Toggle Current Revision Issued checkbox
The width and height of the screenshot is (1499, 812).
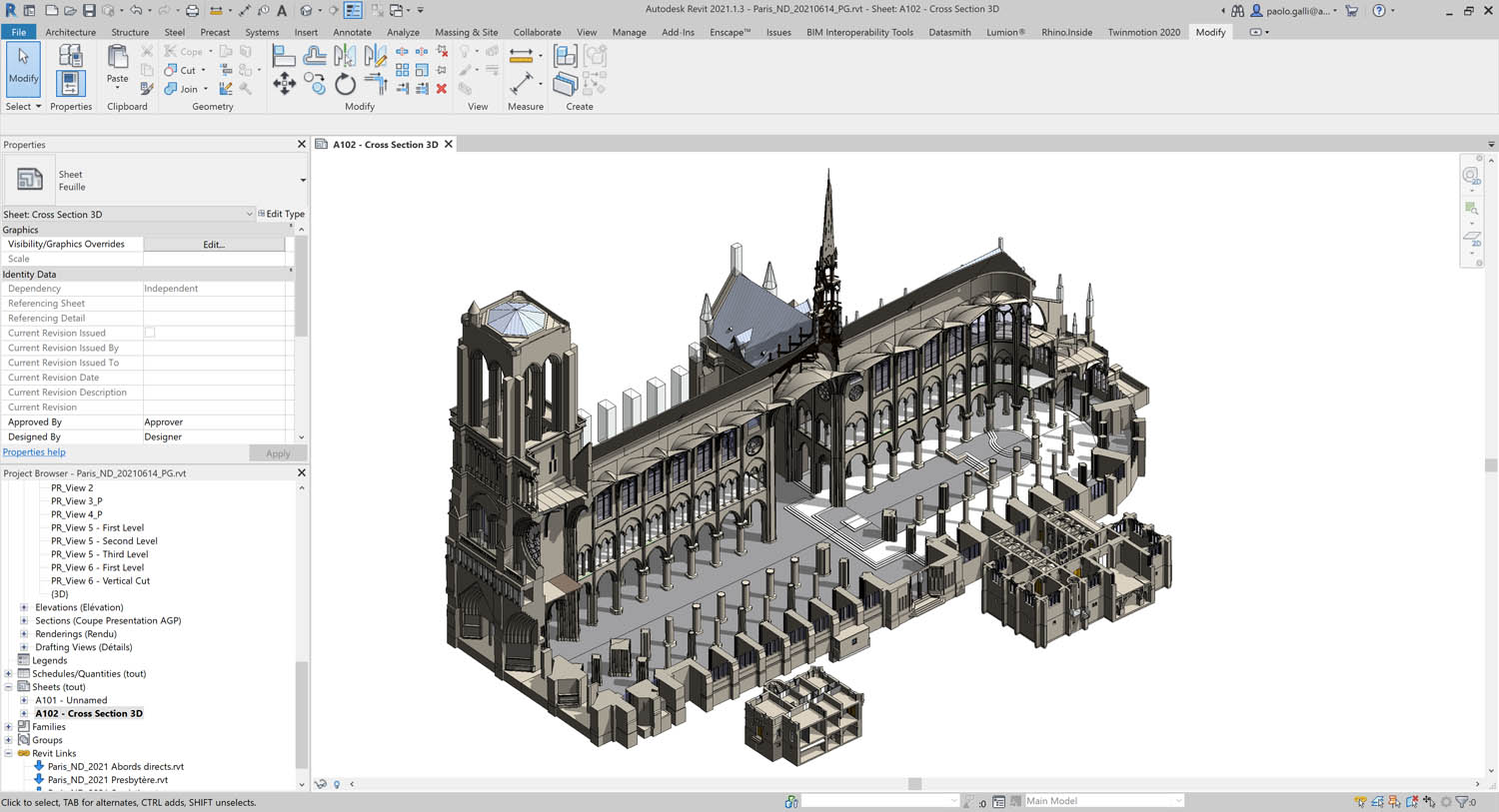pos(150,333)
